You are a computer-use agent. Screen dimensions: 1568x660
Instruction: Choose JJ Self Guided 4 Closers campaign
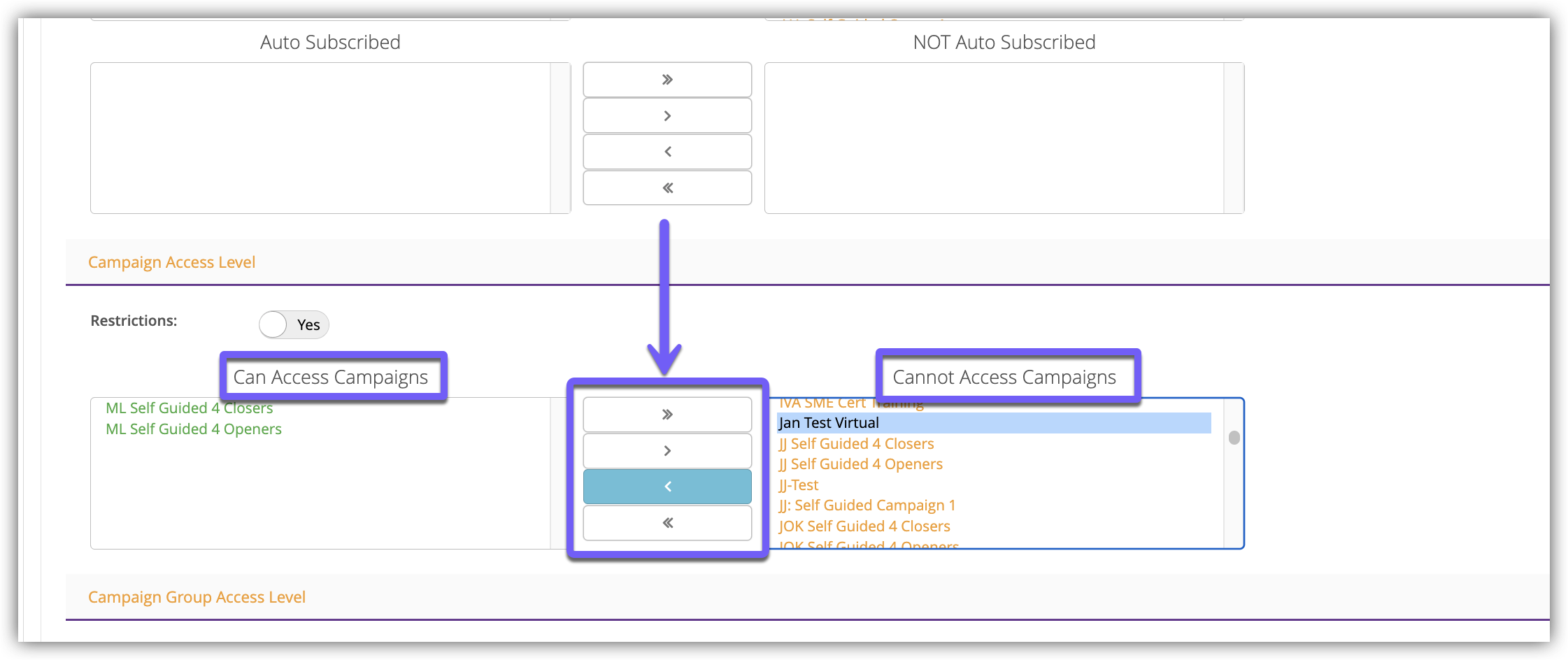[856, 444]
